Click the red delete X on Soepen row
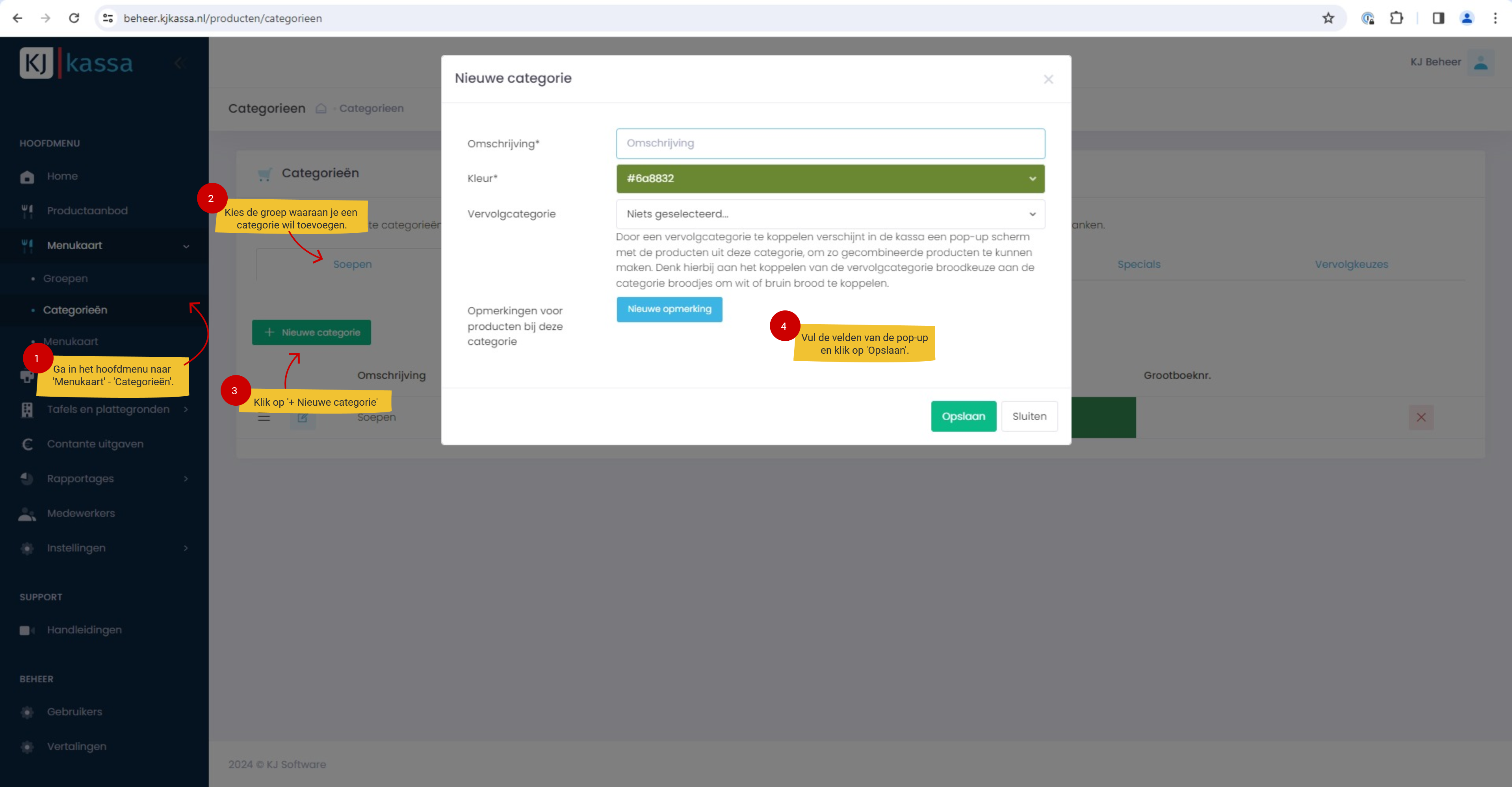Image resolution: width=1512 pixels, height=787 pixels. pos(1421,418)
